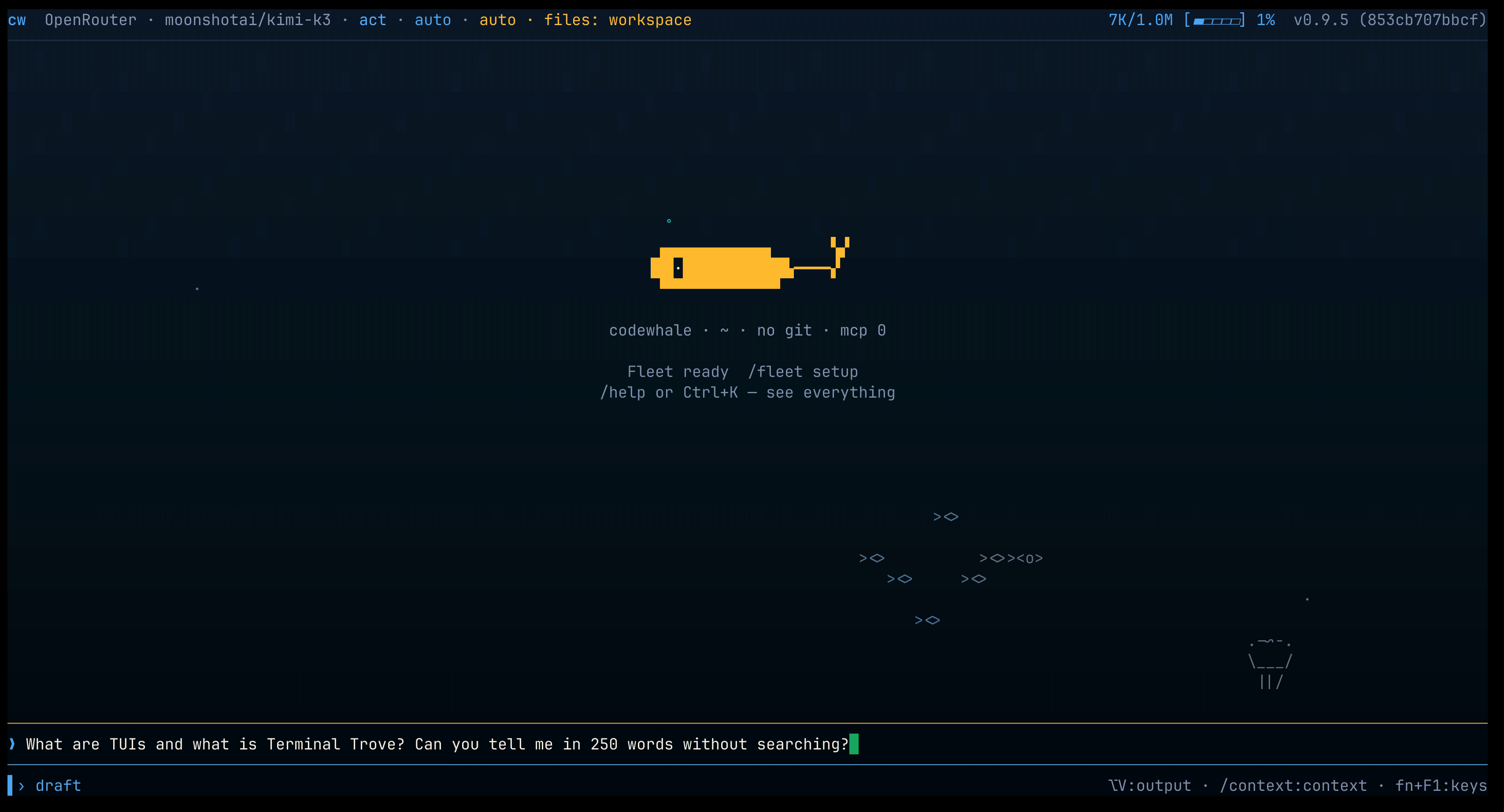Click the 1% context usage value
This screenshot has height=812, width=1504.
[1265, 20]
